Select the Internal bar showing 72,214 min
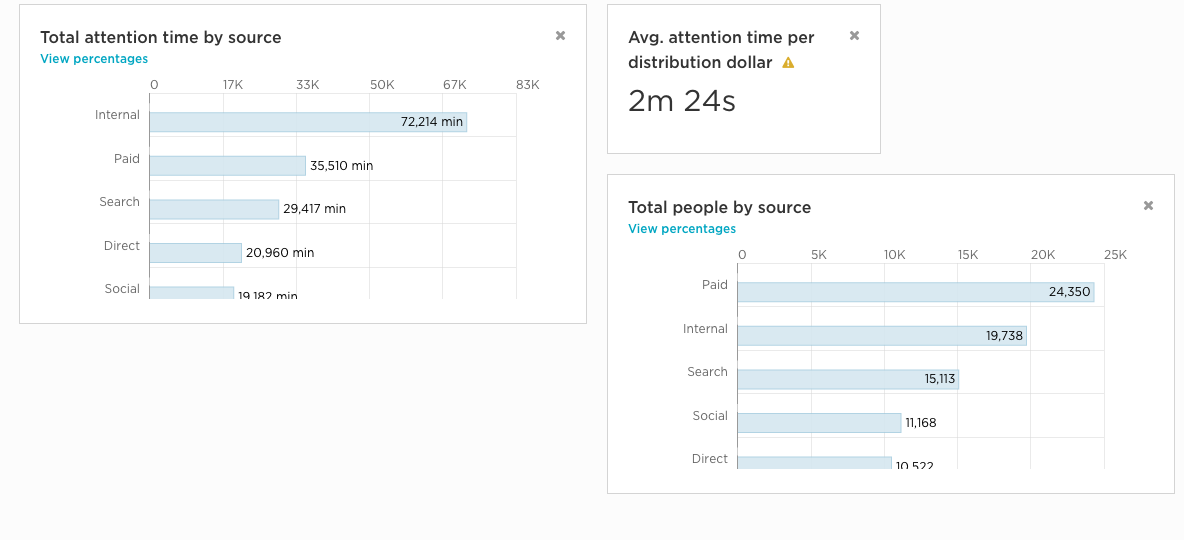This screenshot has height=540, width=1184. [308, 122]
